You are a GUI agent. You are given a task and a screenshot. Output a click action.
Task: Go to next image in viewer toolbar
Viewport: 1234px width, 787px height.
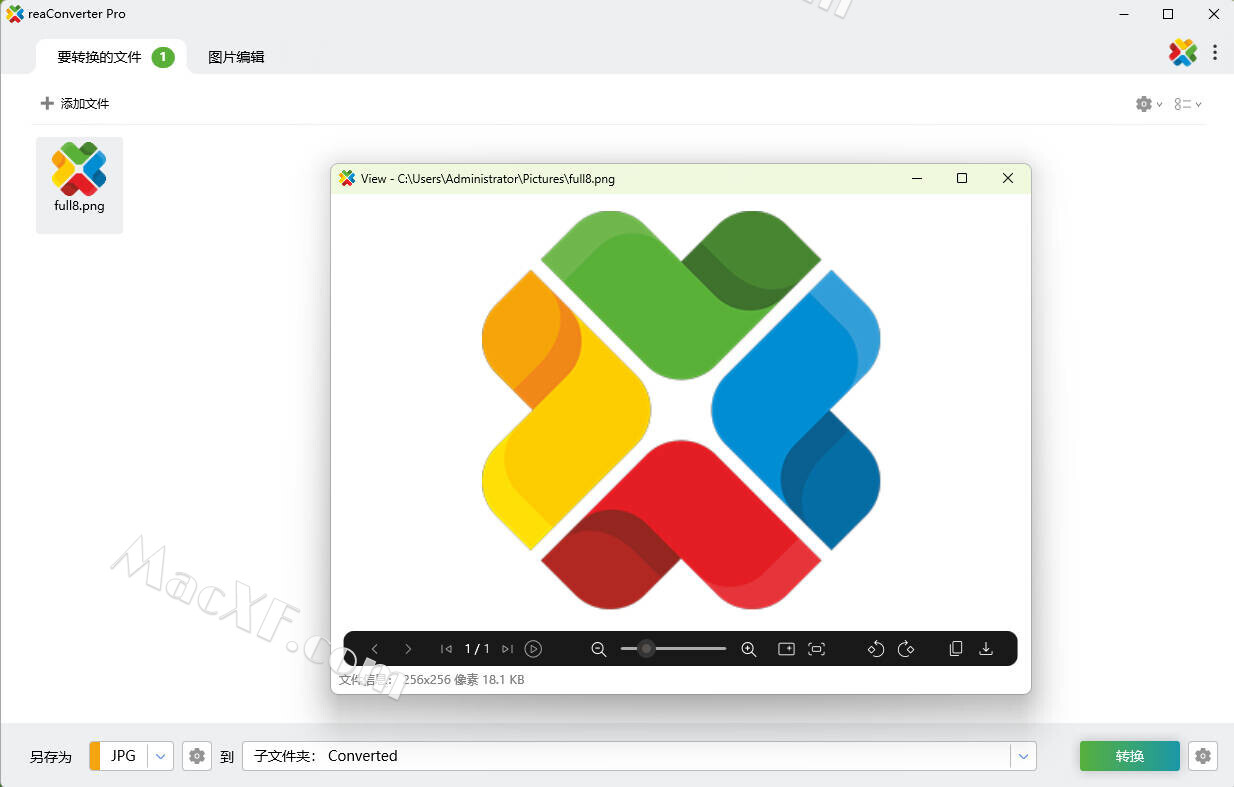(x=408, y=649)
